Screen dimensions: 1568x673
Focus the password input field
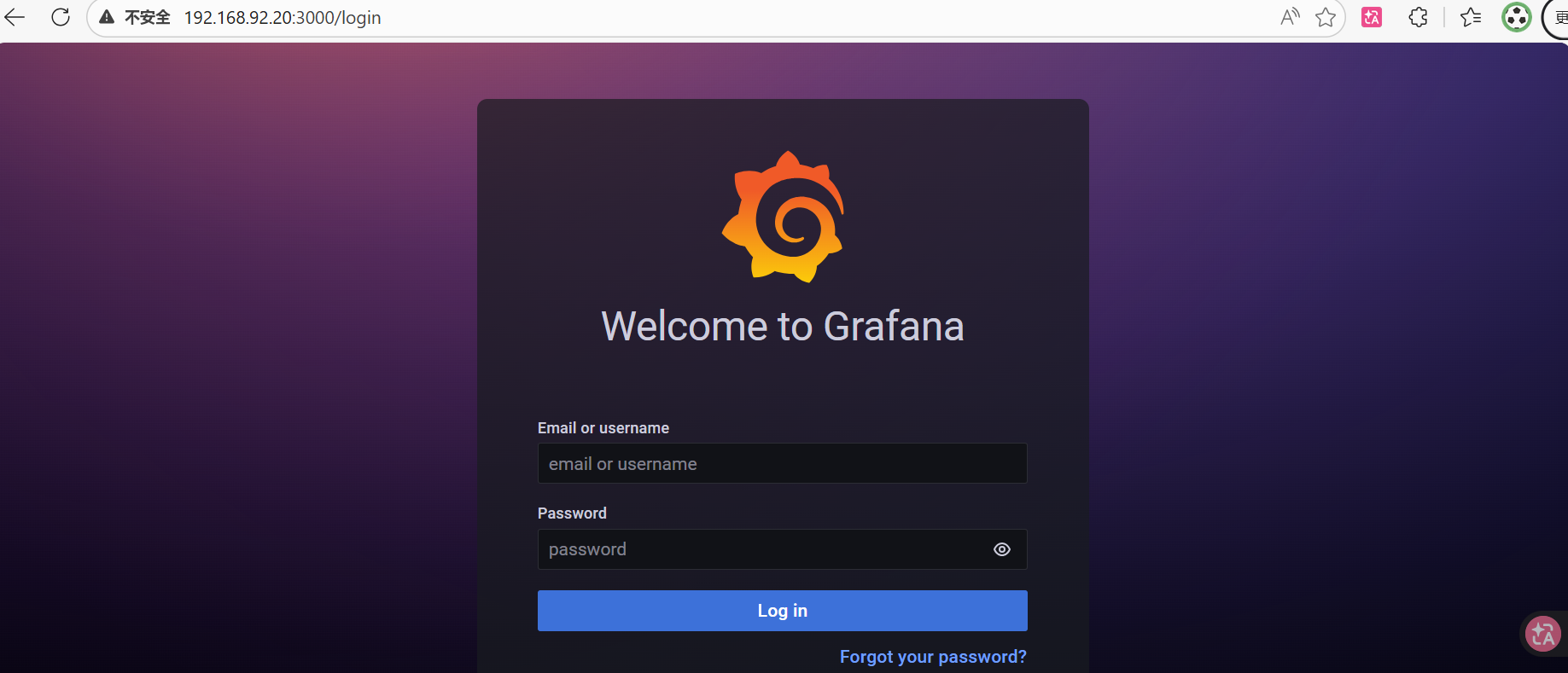pos(760,549)
